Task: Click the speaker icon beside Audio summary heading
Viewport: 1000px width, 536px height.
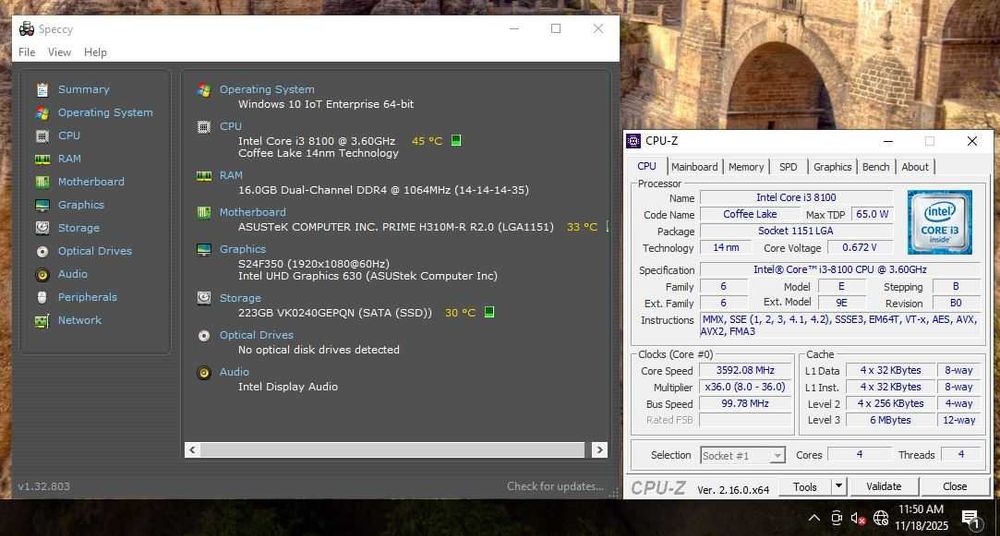Action: coord(204,373)
